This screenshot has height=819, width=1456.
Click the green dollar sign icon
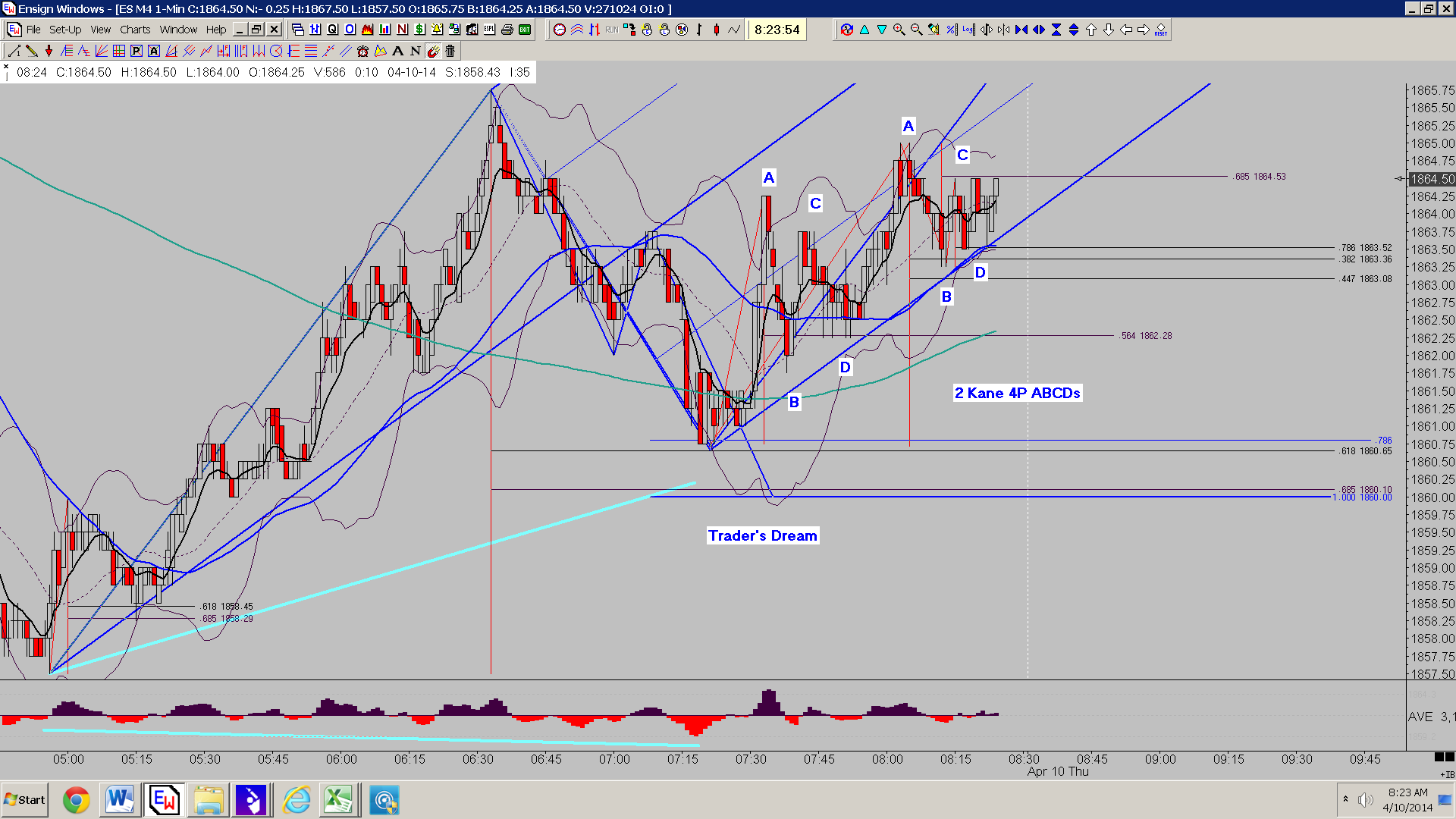[x=419, y=30]
